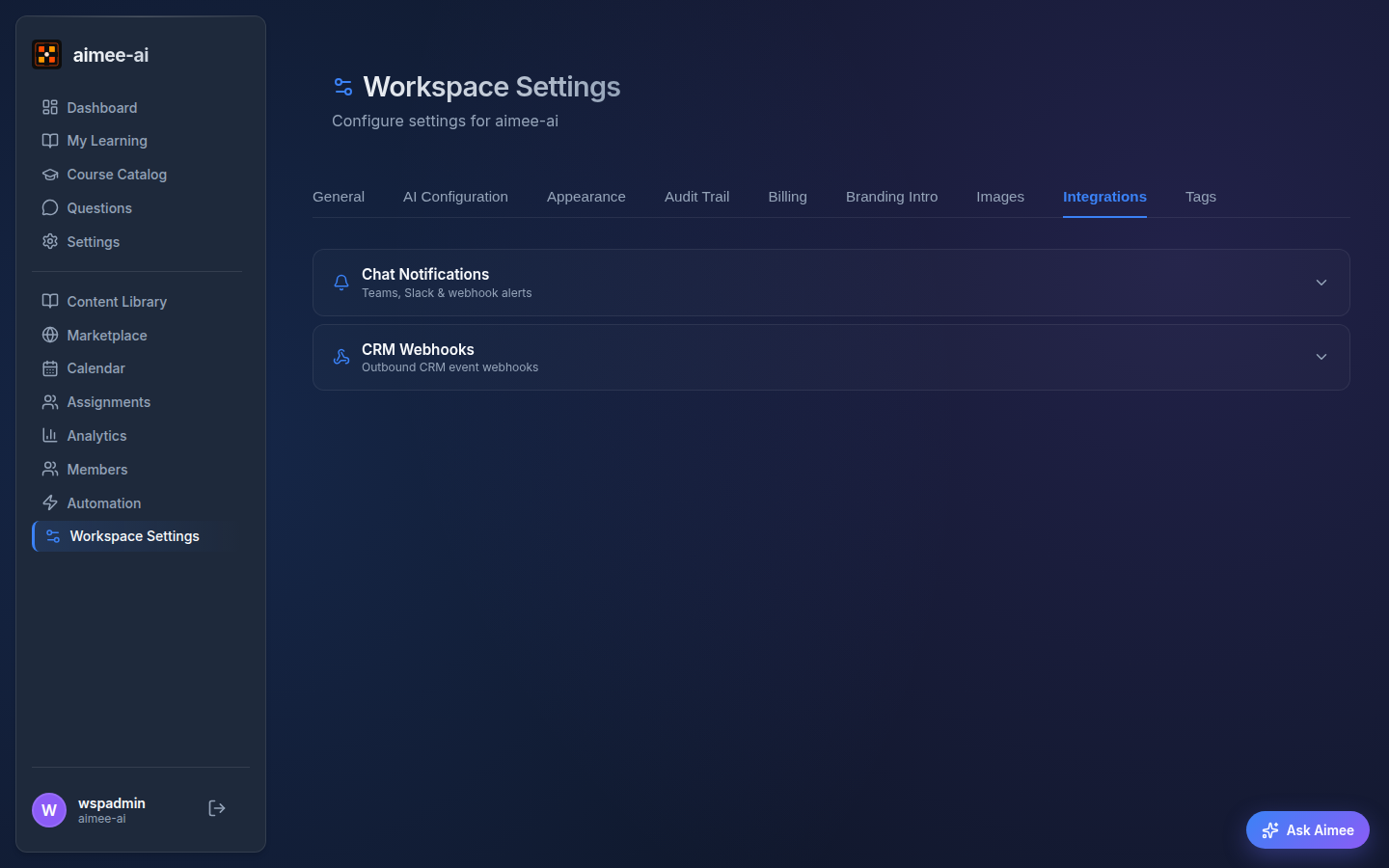Click the aimee-ai logo icon
Screen dimensions: 1389x868
(46, 55)
